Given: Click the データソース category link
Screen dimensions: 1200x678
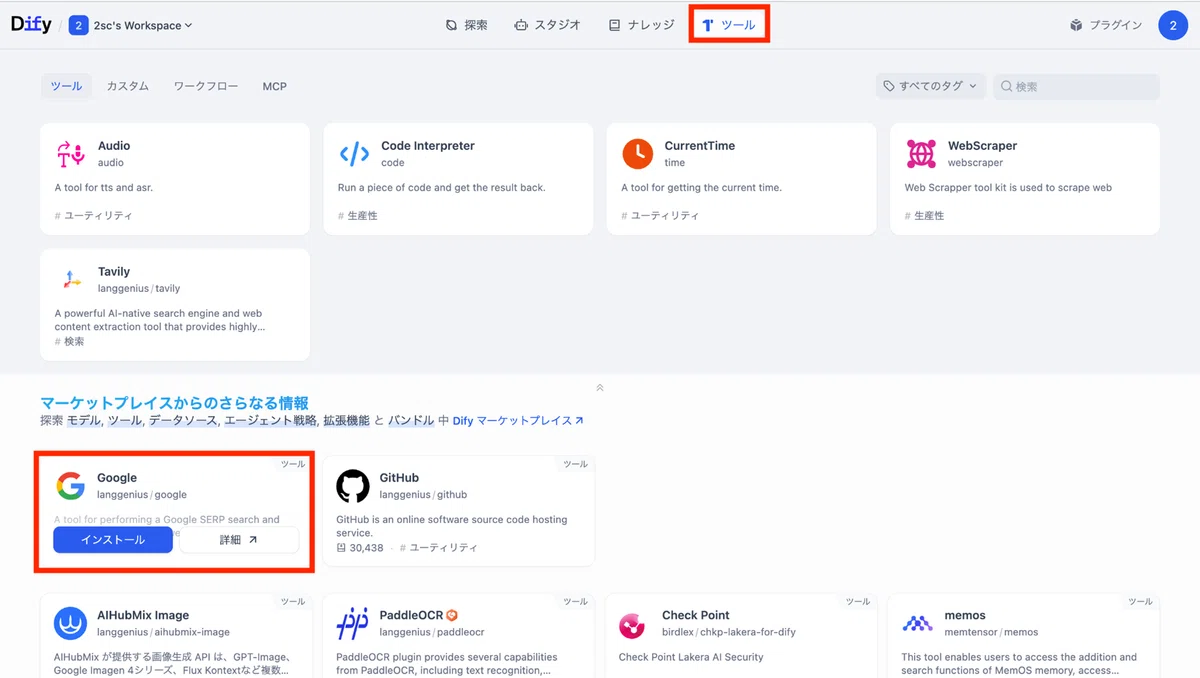Looking at the screenshot, I should (183, 421).
